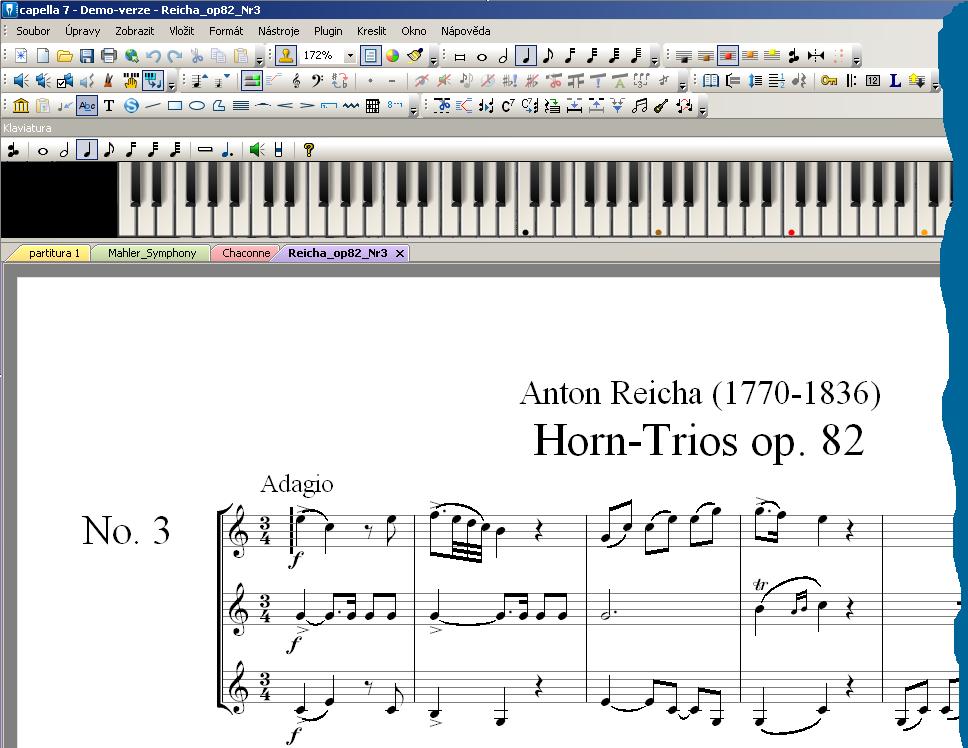Click the yellow question mark help icon
Viewport: 968px width, 748px height.
(x=309, y=150)
